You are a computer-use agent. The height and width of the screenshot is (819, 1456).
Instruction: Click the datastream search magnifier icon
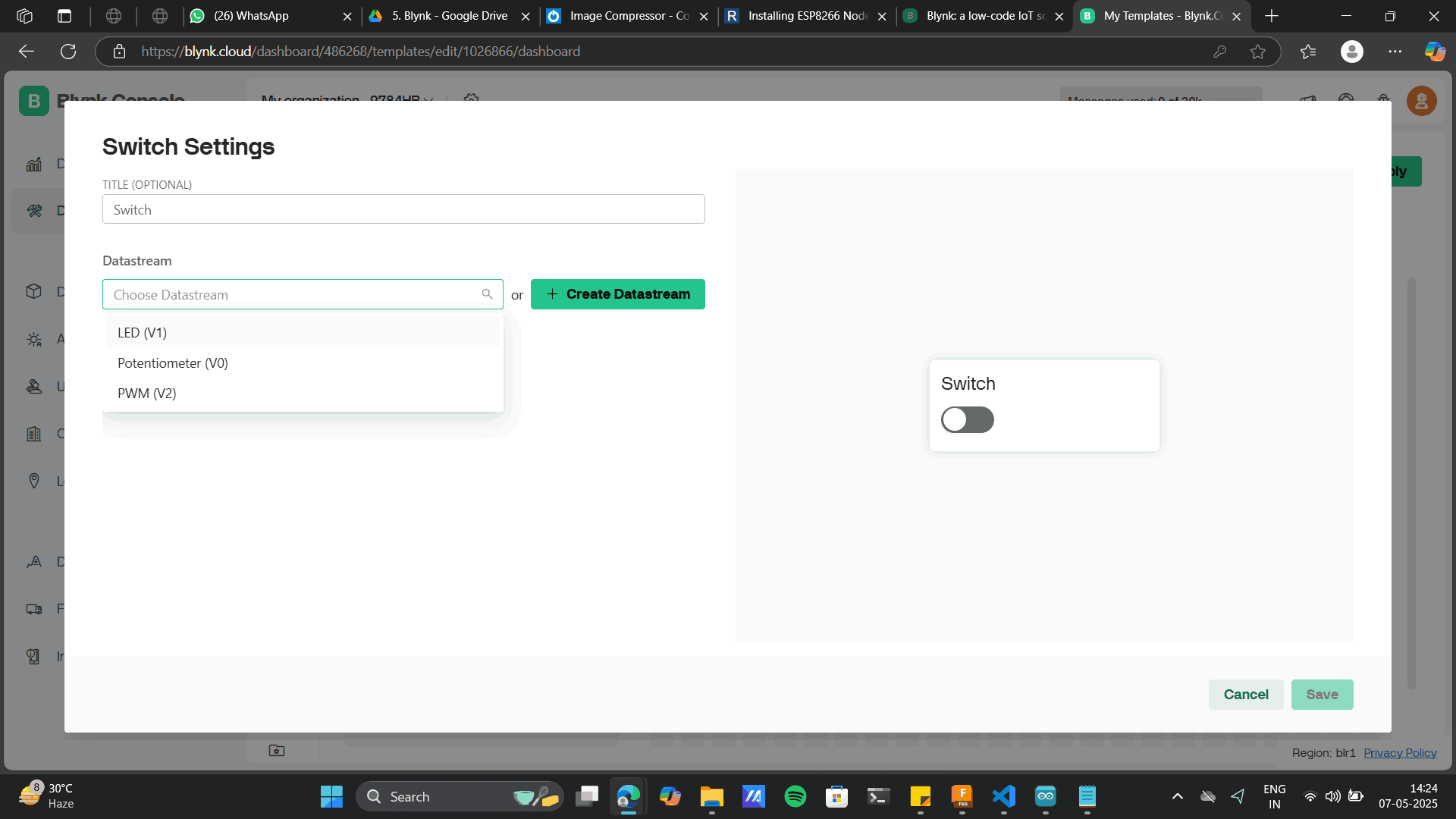(x=487, y=294)
